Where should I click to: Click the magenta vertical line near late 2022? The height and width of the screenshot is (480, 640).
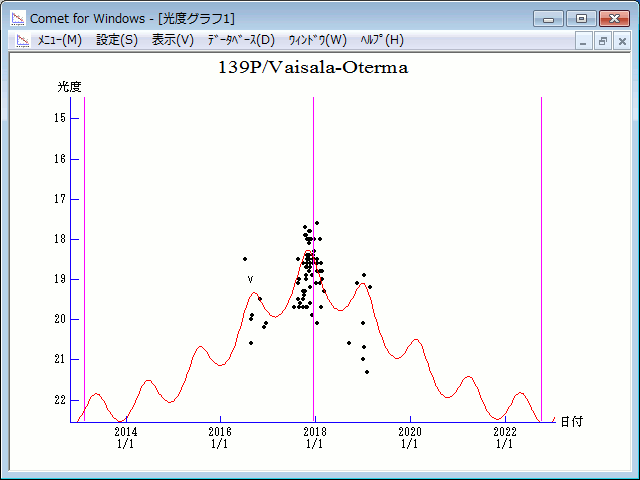pos(542,259)
